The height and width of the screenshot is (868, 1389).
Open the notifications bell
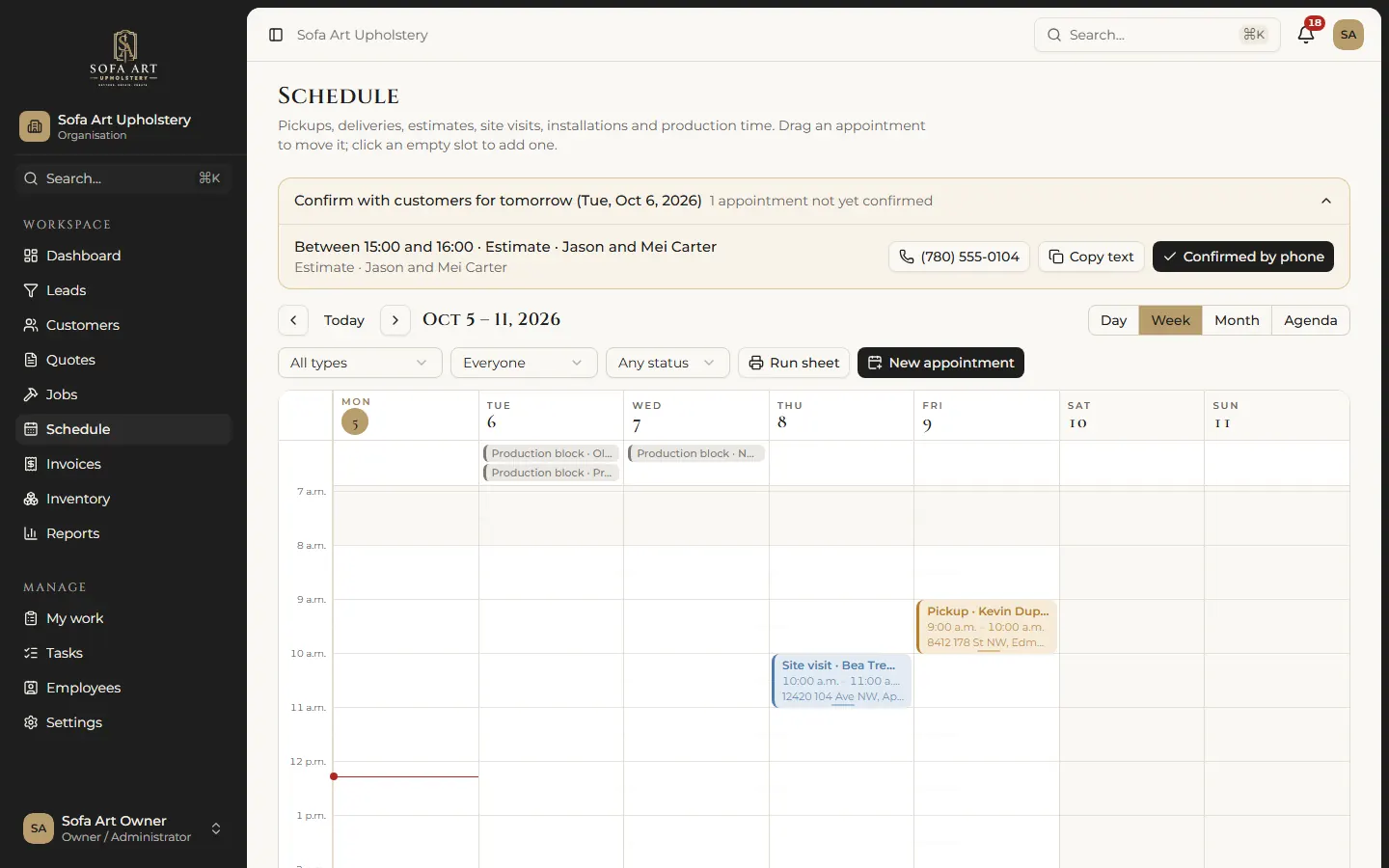coord(1306,35)
